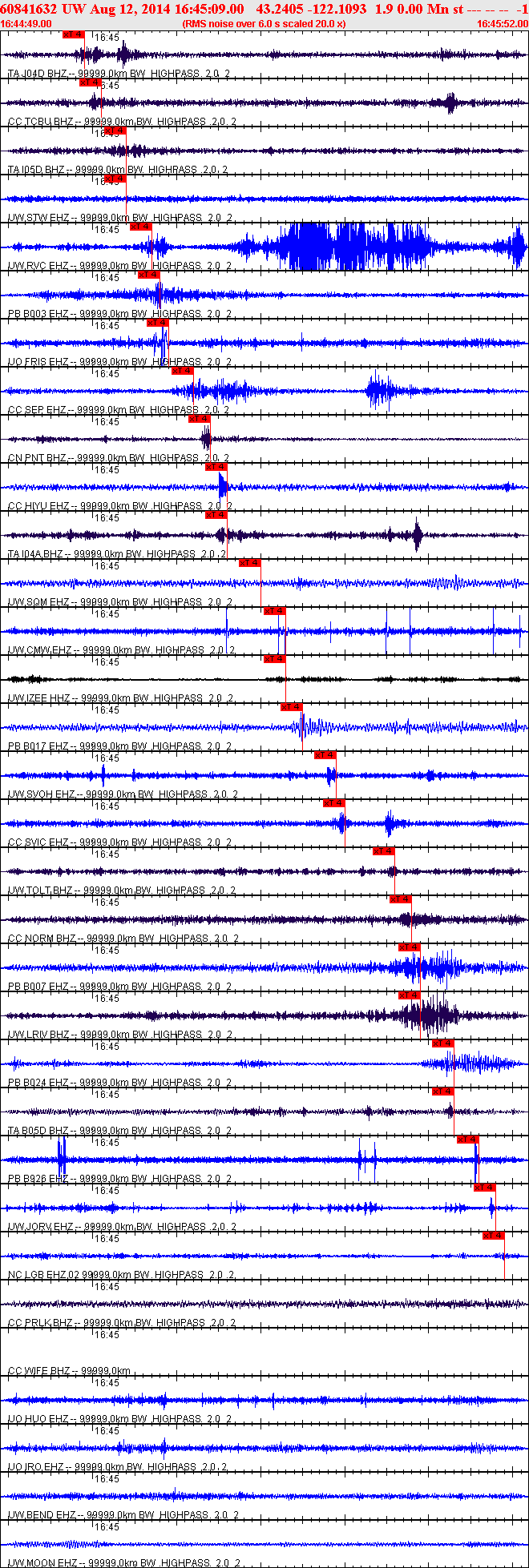Select the red pick marker on CC SEP trace
Image resolution: width=529 pixels, height=1568 pixels.
183,371
